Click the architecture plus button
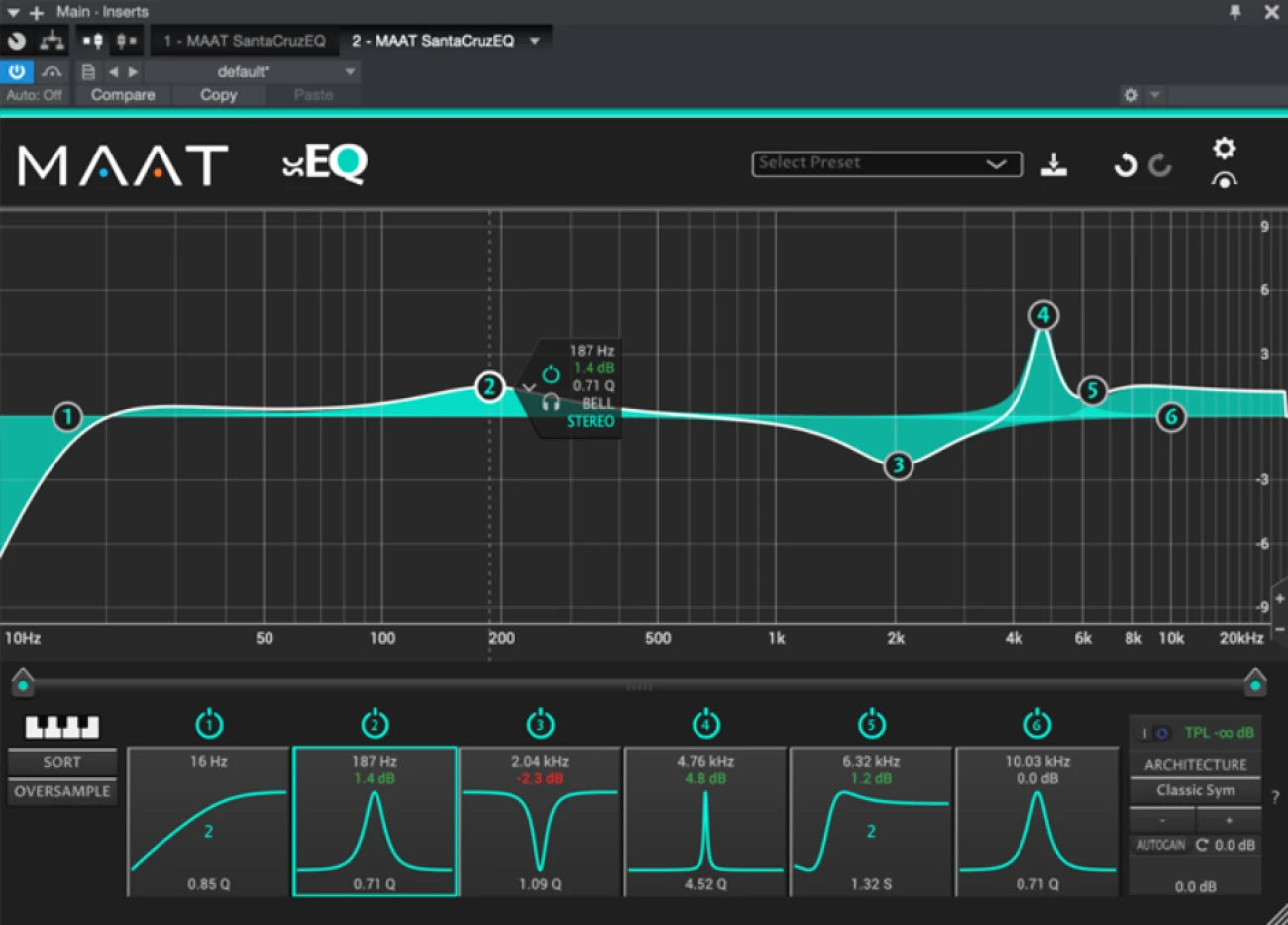The height and width of the screenshot is (925, 1288). click(1229, 820)
